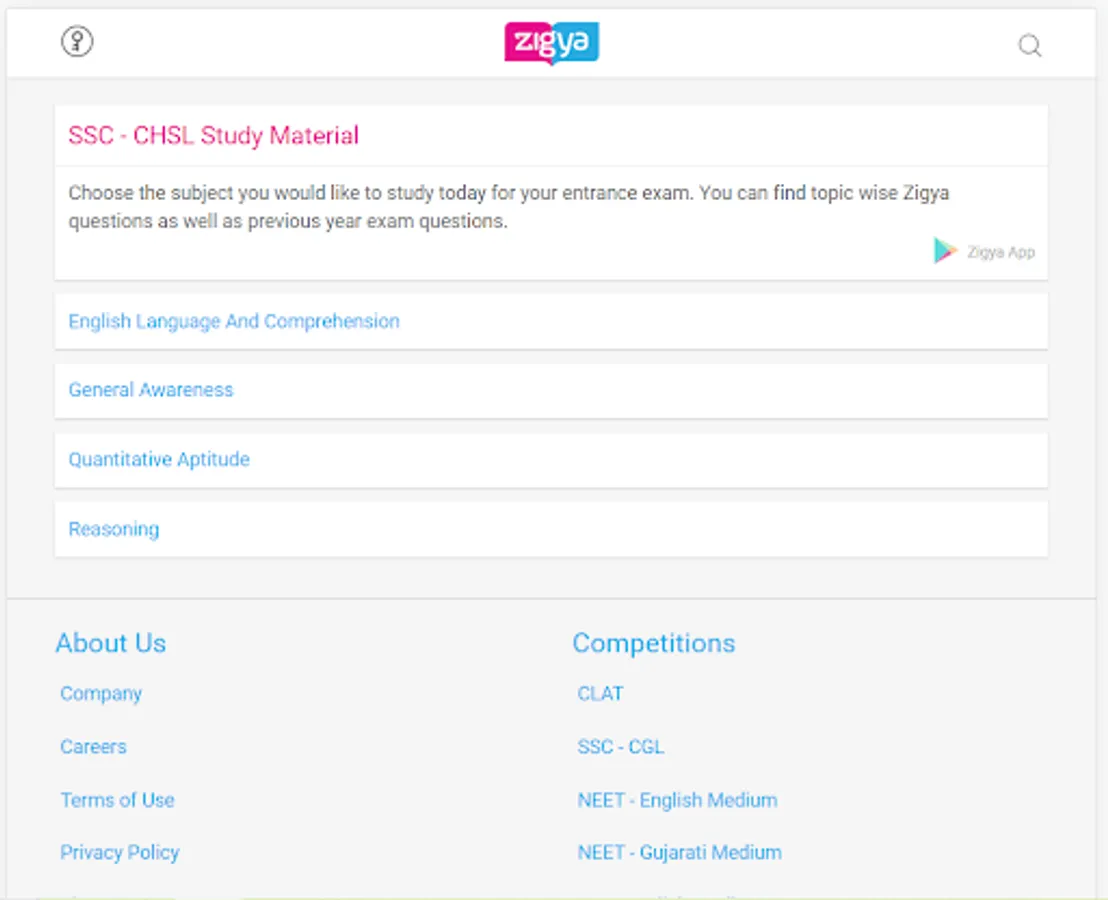1108x900 pixels.
Task: Open the Zigya App link
Action: pos(1001,252)
